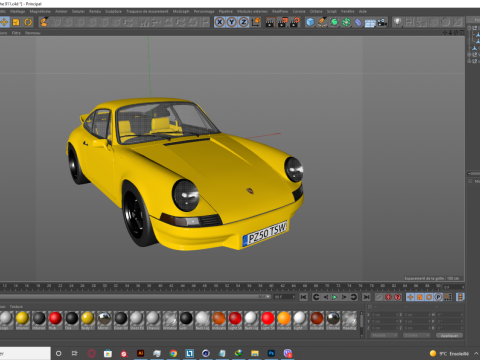Open Windows Task View
The height and width of the screenshot is (360, 480).
pos(74,353)
